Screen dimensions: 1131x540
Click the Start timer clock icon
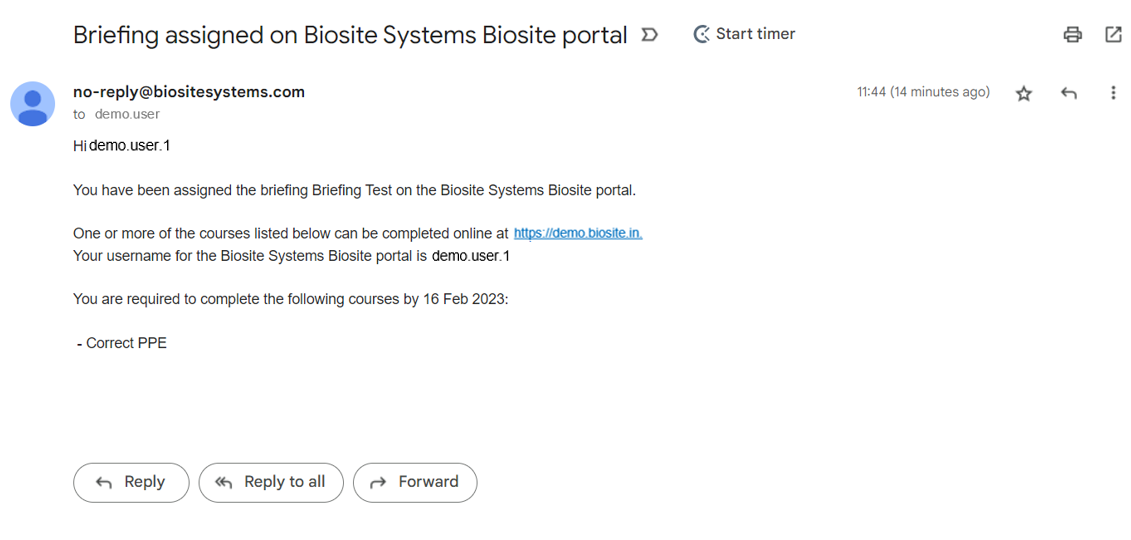(701, 34)
